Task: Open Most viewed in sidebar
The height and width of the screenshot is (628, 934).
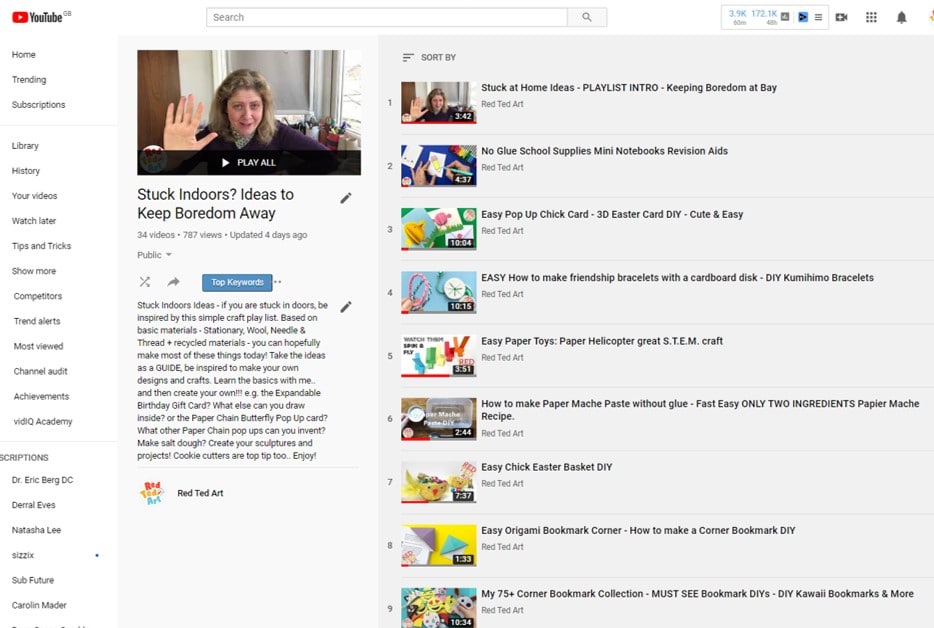Action: point(38,346)
